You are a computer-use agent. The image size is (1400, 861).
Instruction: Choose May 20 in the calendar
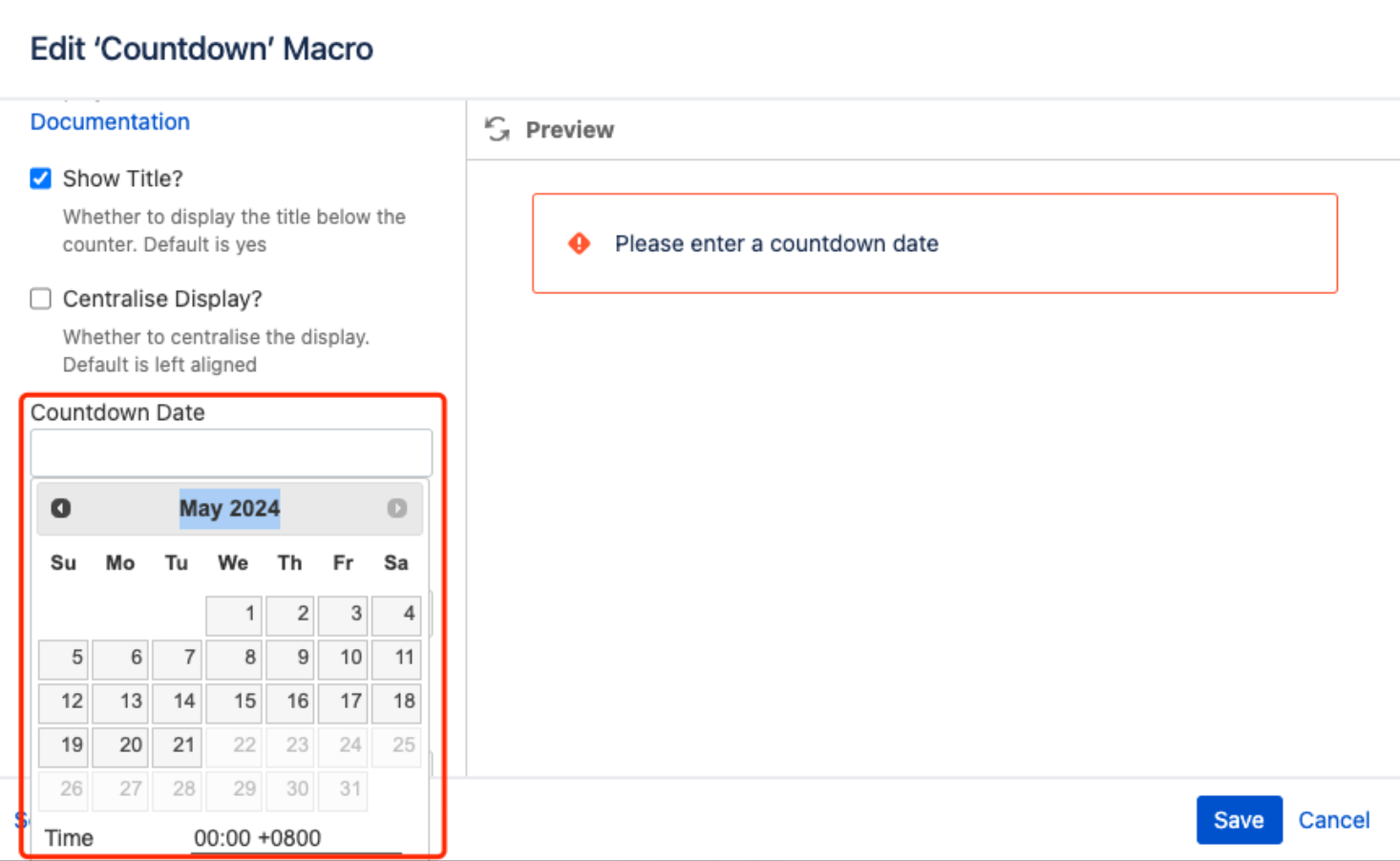(x=120, y=745)
